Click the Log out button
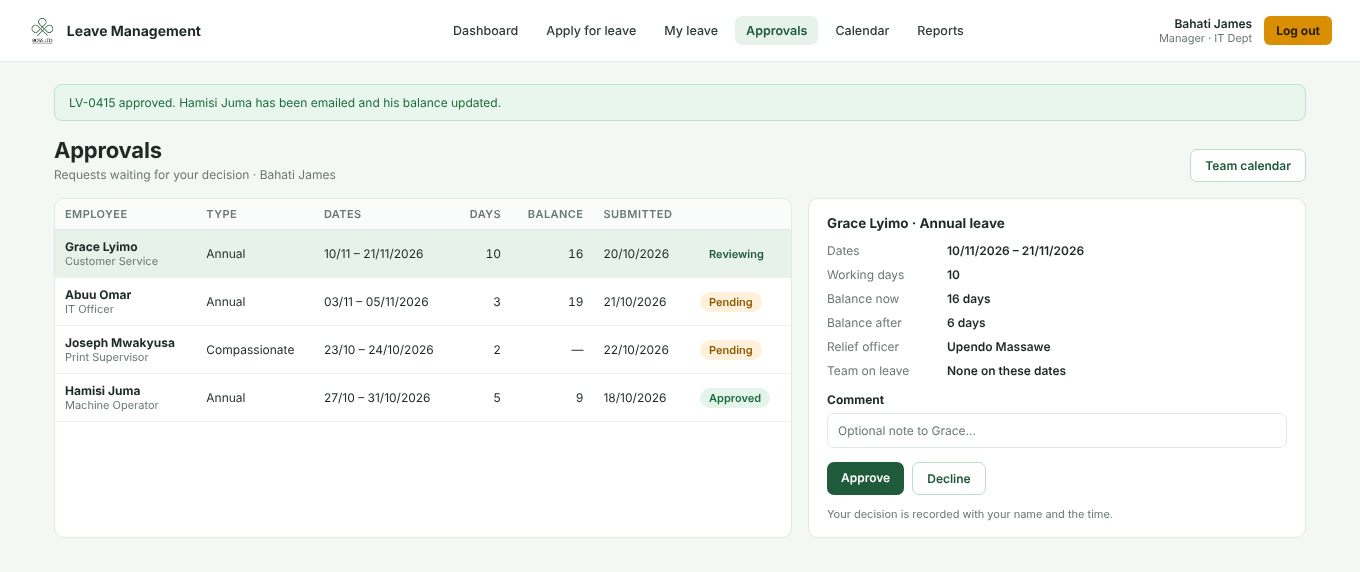This screenshot has width=1360, height=572. (1297, 31)
